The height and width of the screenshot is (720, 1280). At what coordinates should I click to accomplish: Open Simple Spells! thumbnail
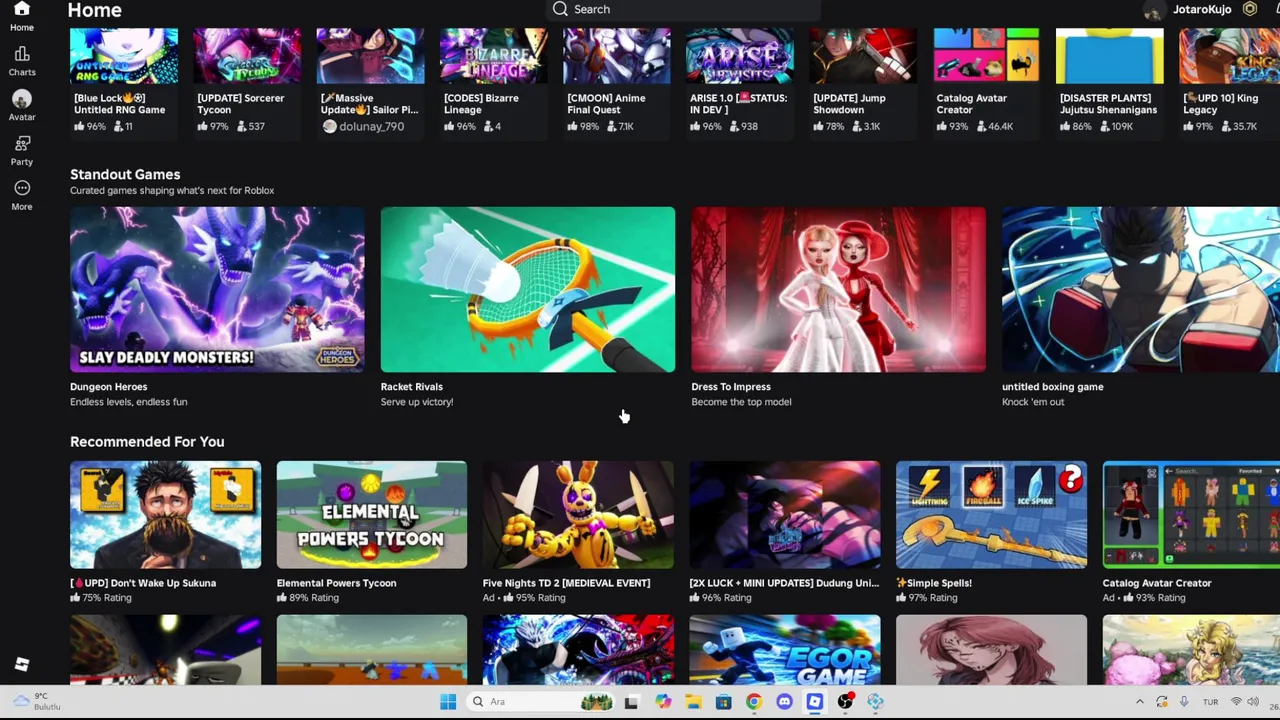991,514
